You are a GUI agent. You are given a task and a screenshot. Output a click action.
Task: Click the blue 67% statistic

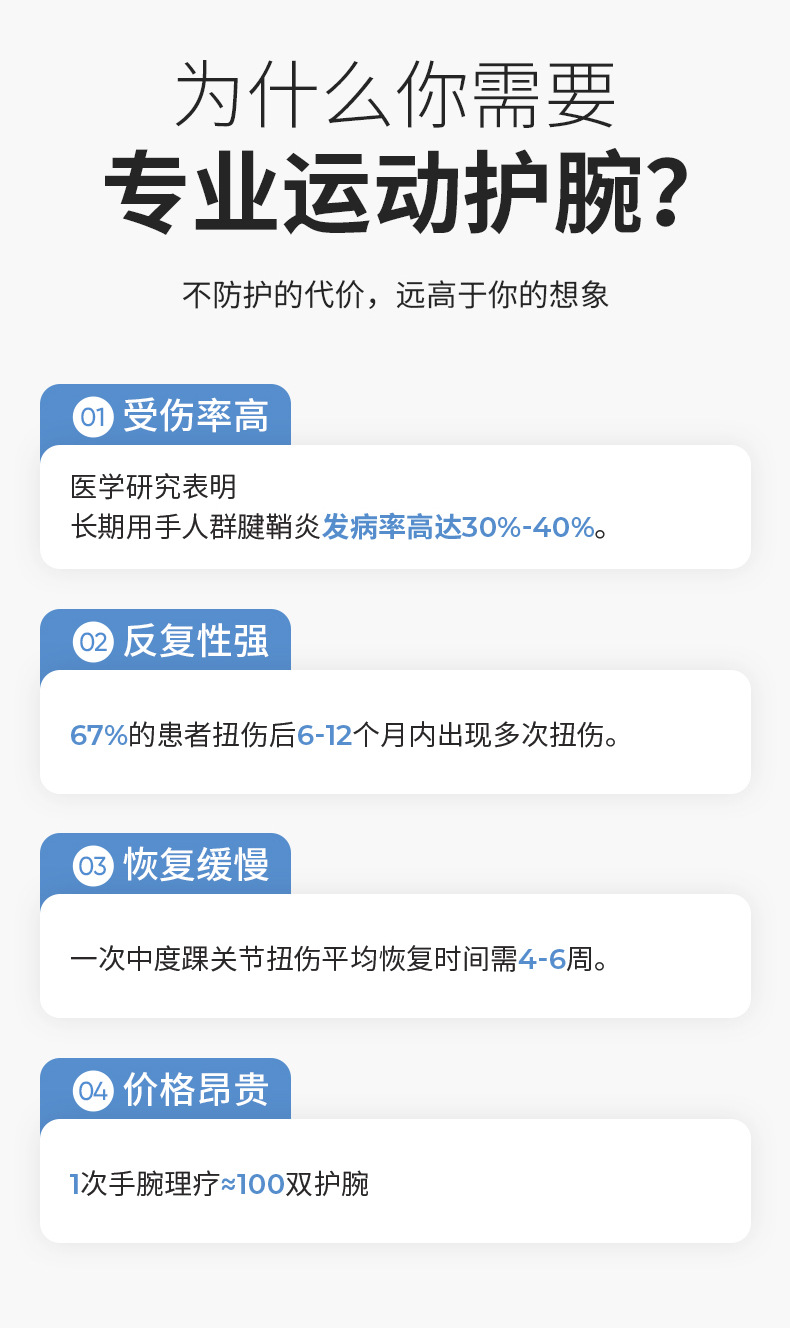click(99, 735)
